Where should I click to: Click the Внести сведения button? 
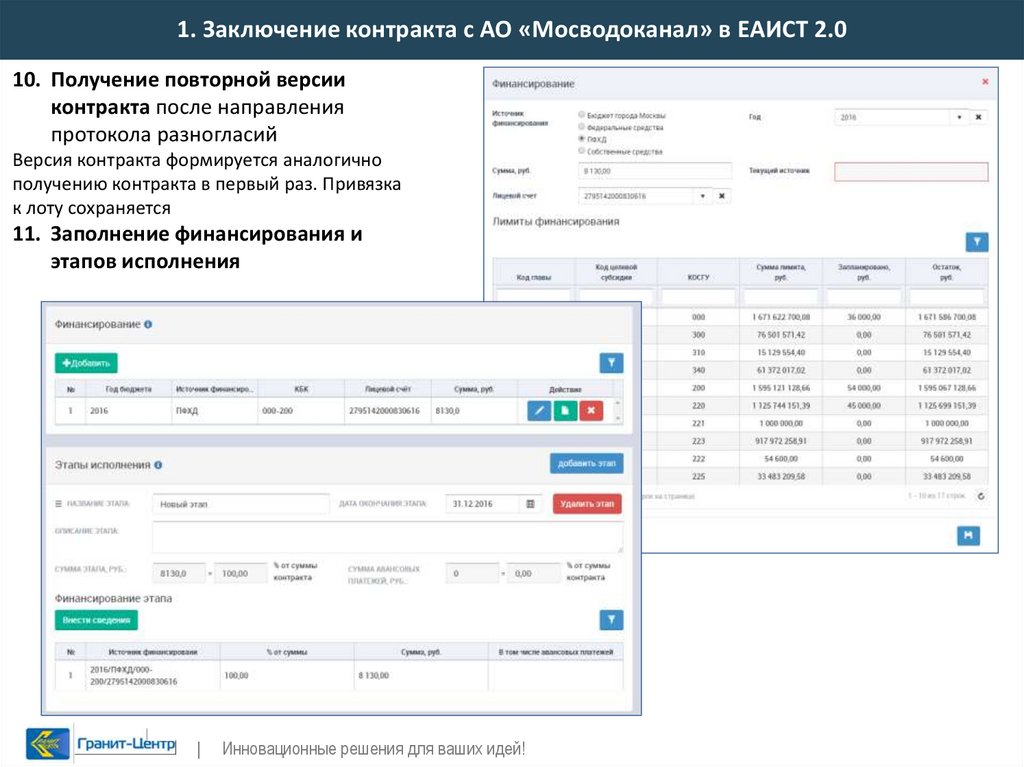tap(96, 620)
